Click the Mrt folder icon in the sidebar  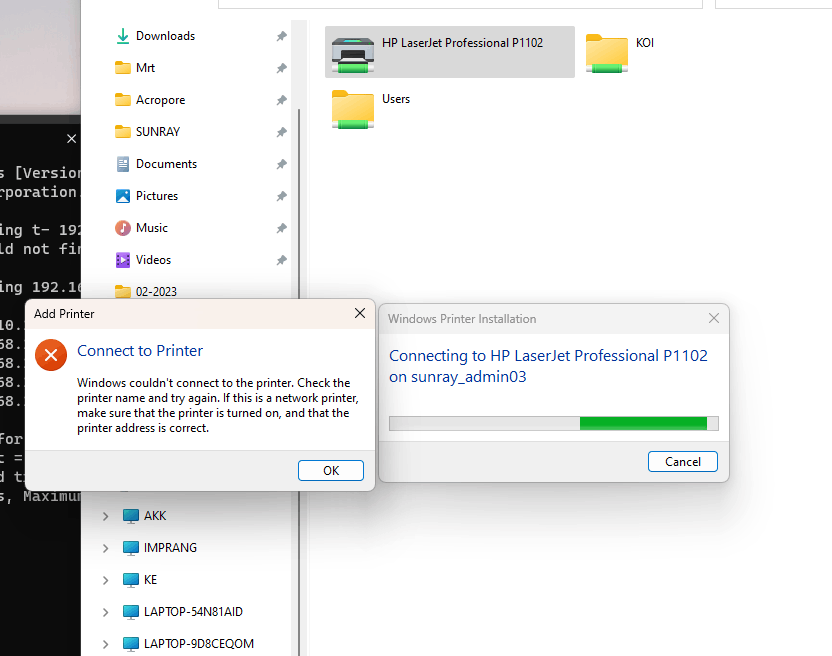coord(123,68)
